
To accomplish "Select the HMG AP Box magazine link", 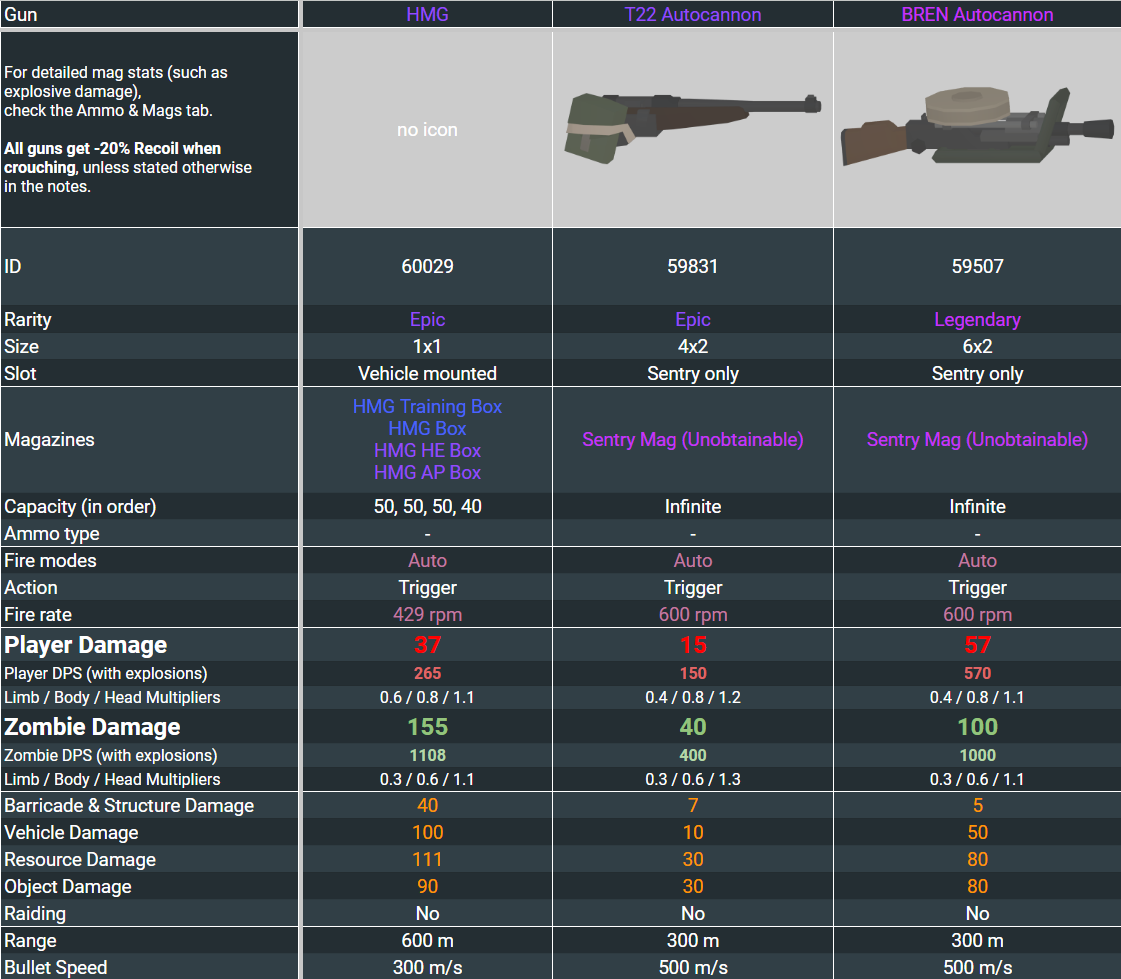I will [x=427, y=473].
